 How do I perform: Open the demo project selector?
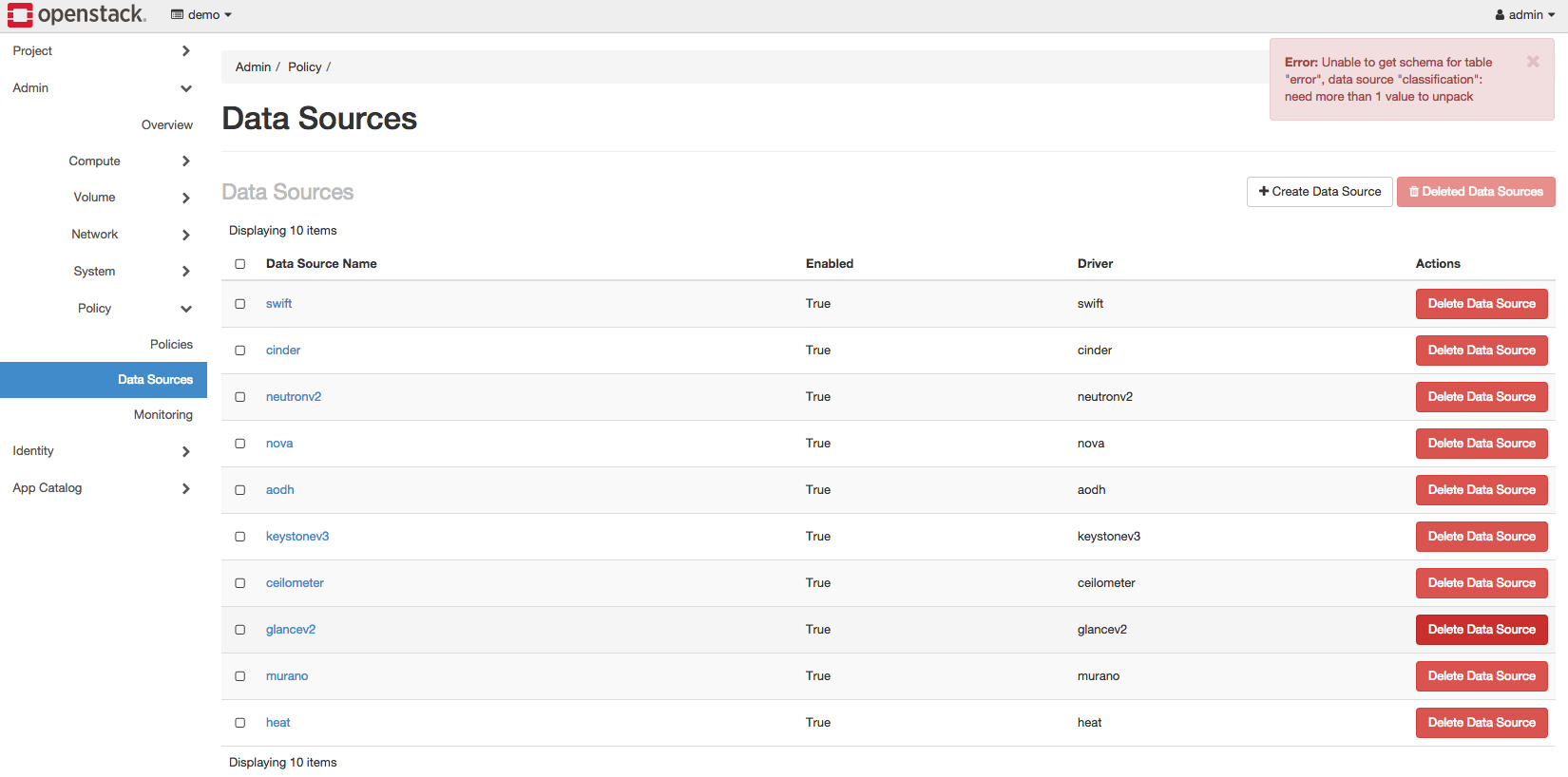201,14
